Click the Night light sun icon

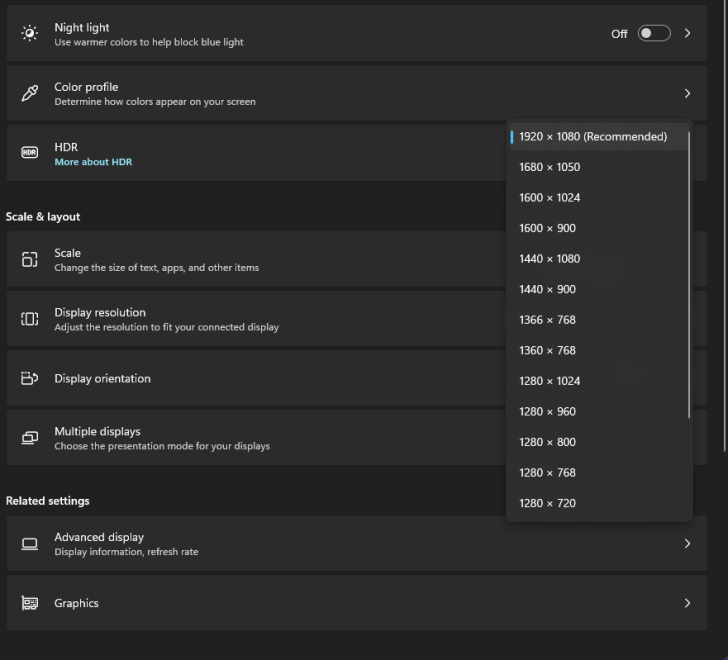[x=30, y=33]
